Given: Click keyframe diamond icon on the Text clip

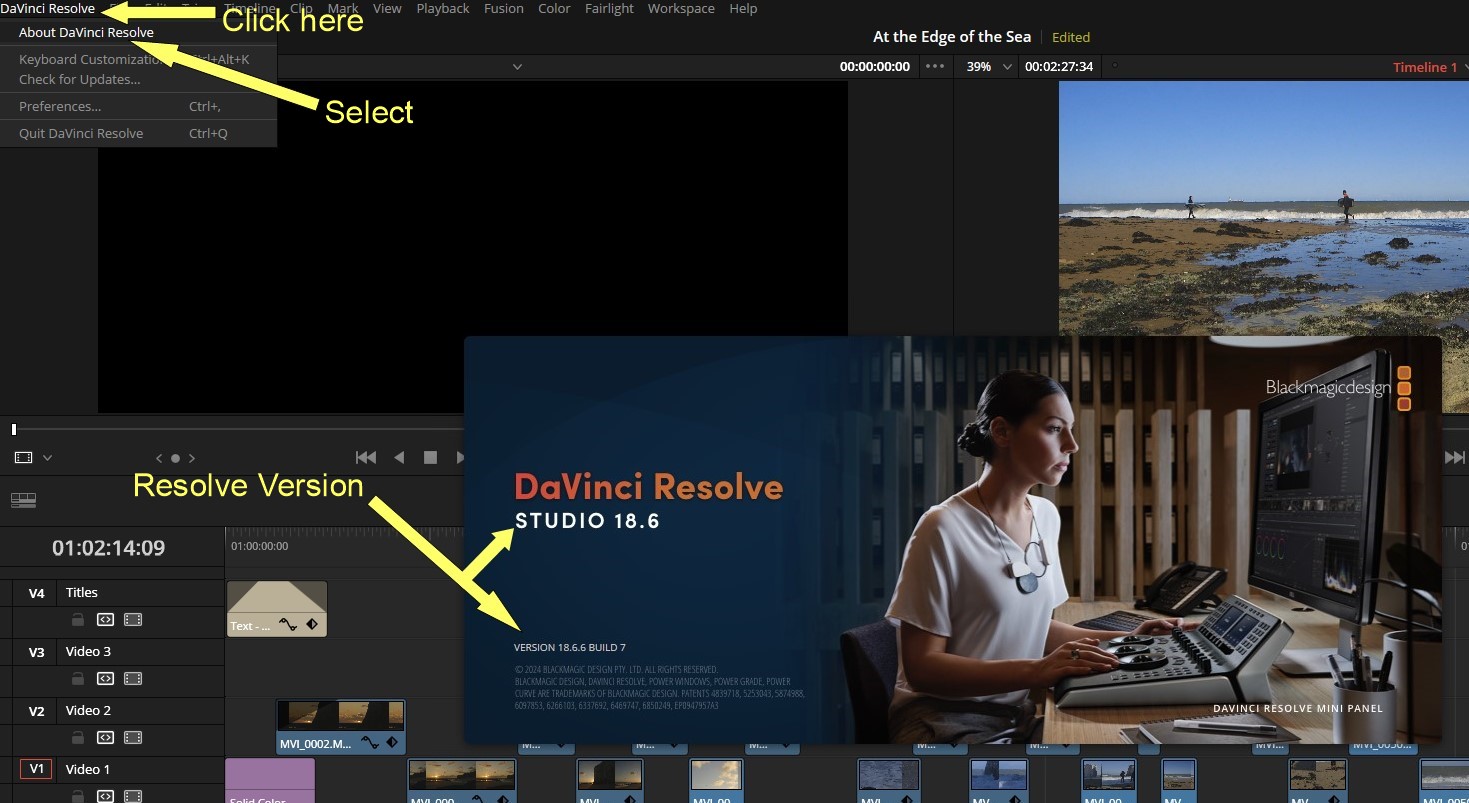Looking at the screenshot, I should click(311, 625).
